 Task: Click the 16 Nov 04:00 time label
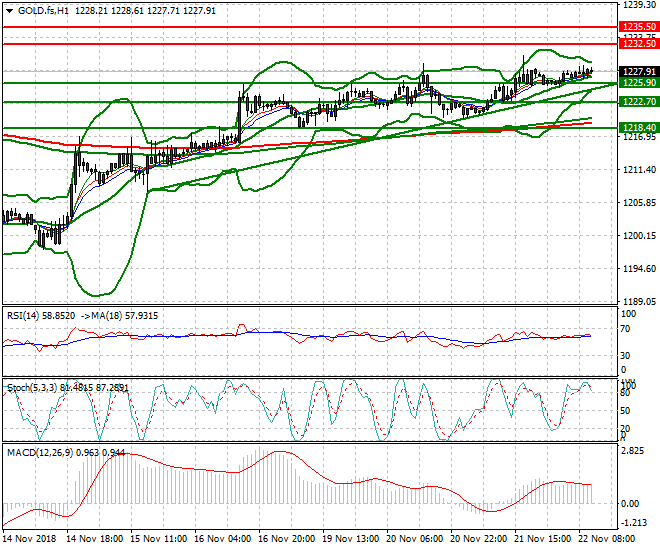[x=223, y=539]
